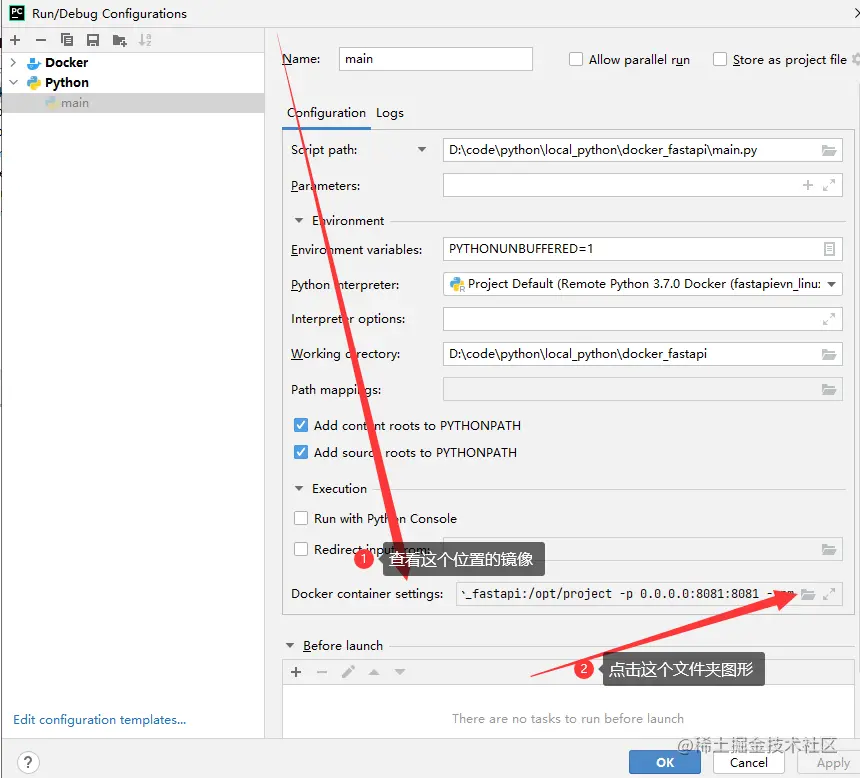The height and width of the screenshot is (778, 860).
Task: Add a before-launch task
Action: 296,672
